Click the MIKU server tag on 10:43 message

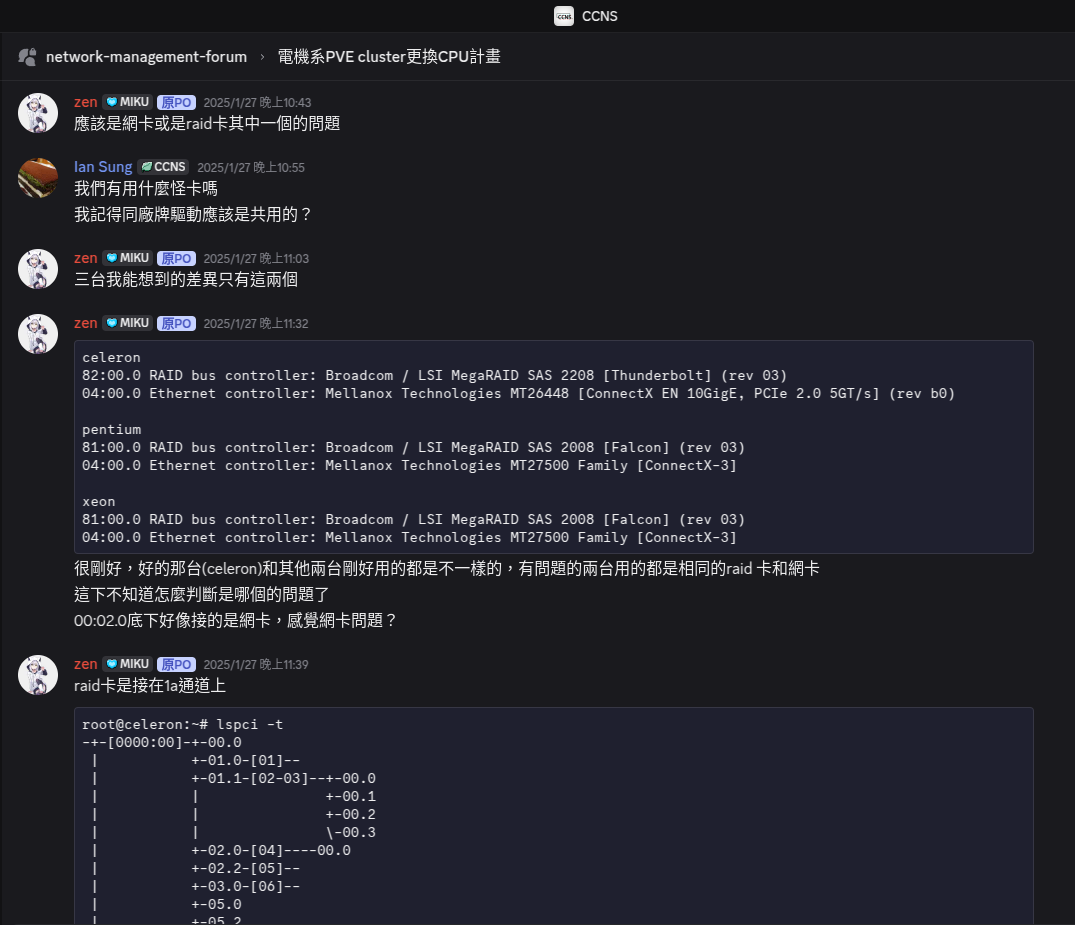[x=127, y=102]
